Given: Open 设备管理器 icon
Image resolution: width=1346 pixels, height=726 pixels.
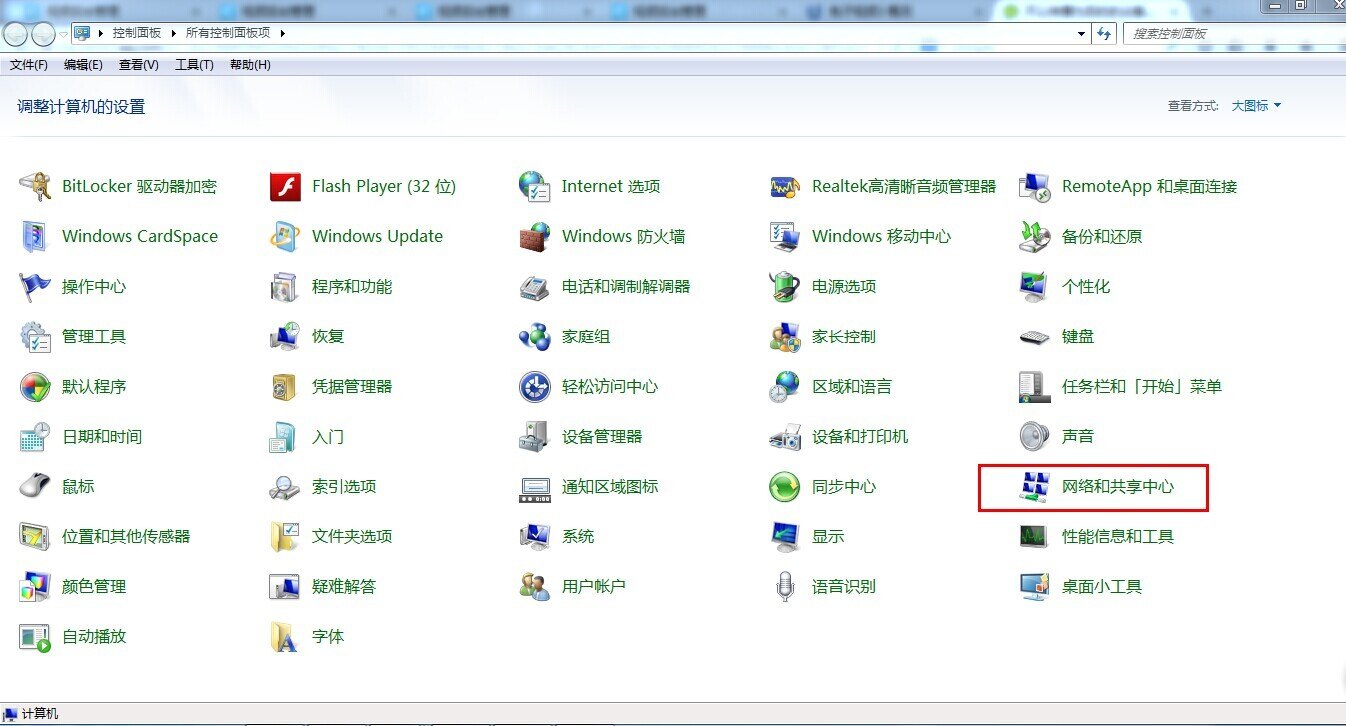Looking at the screenshot, I should (535, 436).
